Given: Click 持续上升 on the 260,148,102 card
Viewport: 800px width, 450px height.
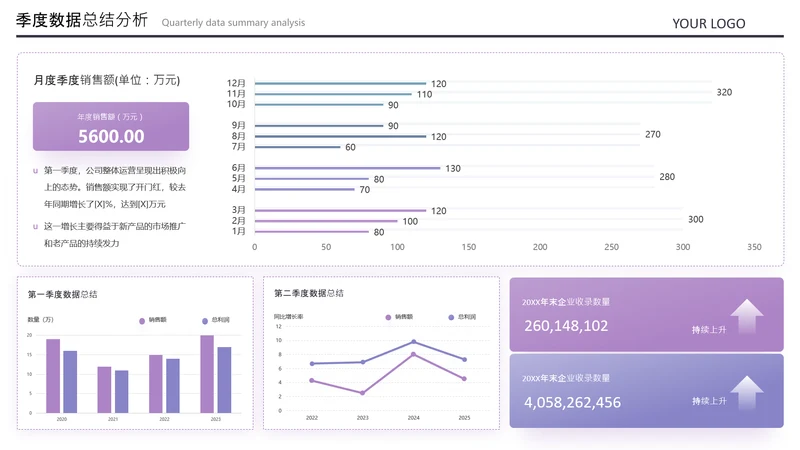Looking at the screenshot, I should click(x=709, y=330).
